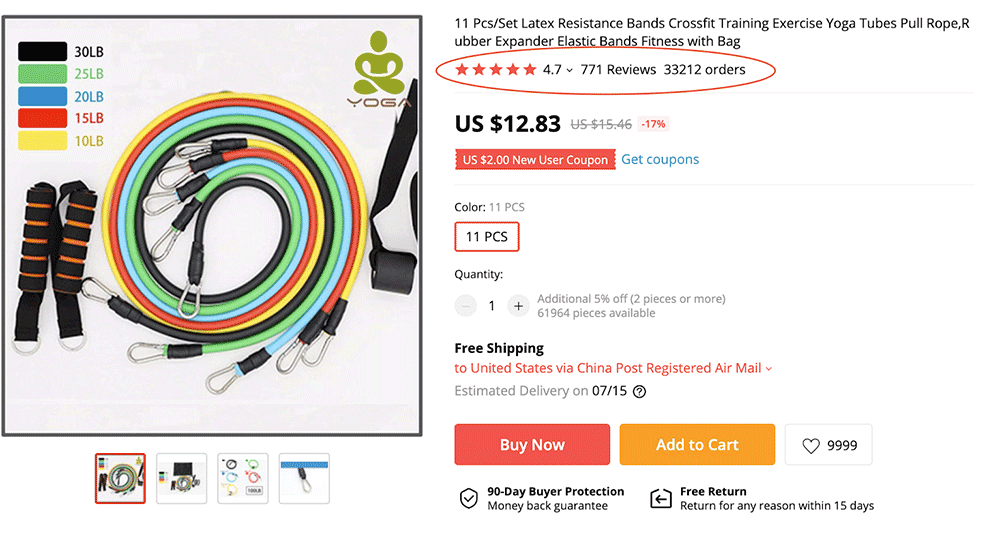Select the 11 PCS color option
This screenshot has height=538, width=1000.
[487, 237]
